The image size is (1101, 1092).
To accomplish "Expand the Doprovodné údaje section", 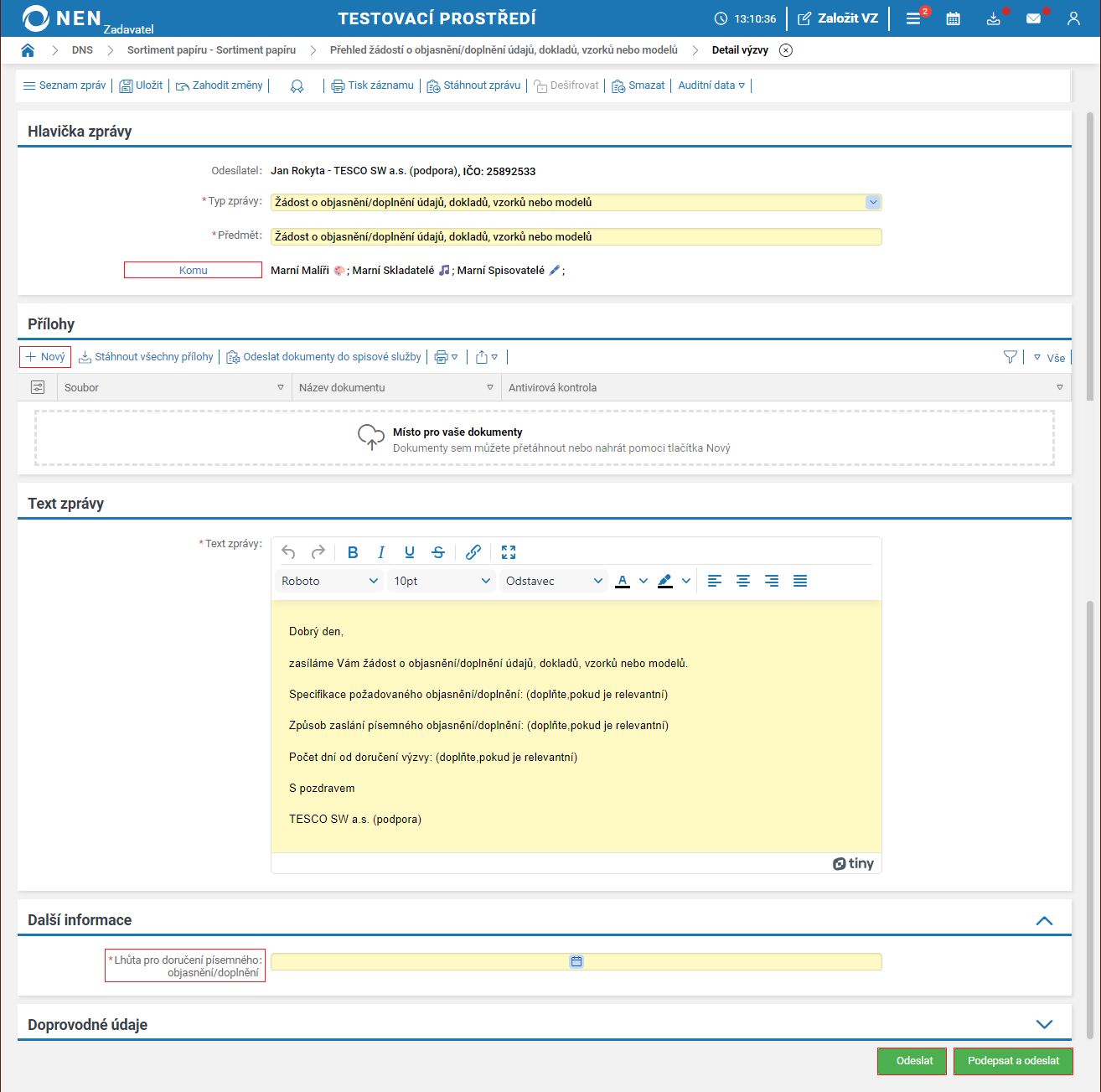I will 1044,1024.
